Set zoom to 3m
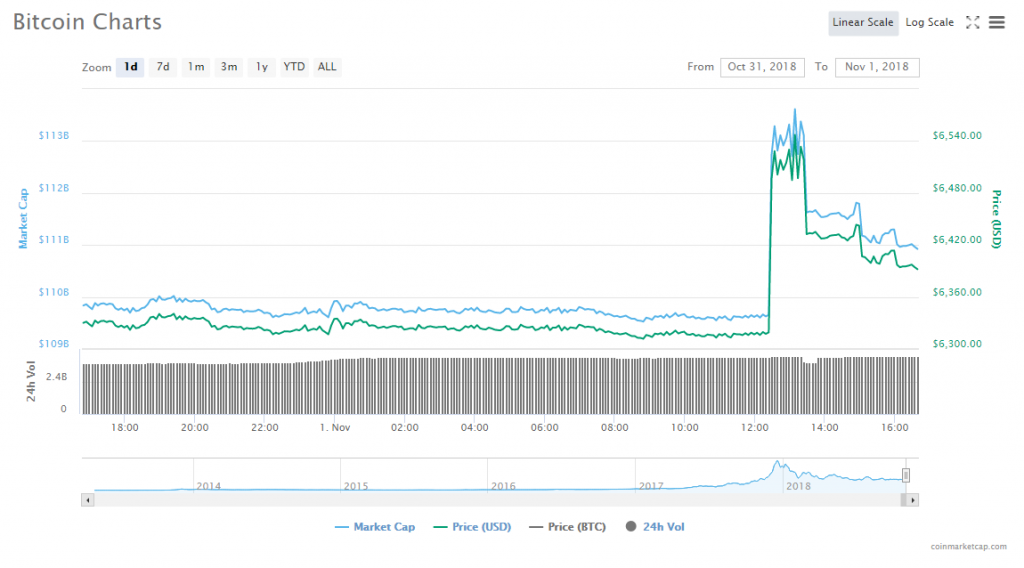 pyautogui.click(x=229, y=67)
